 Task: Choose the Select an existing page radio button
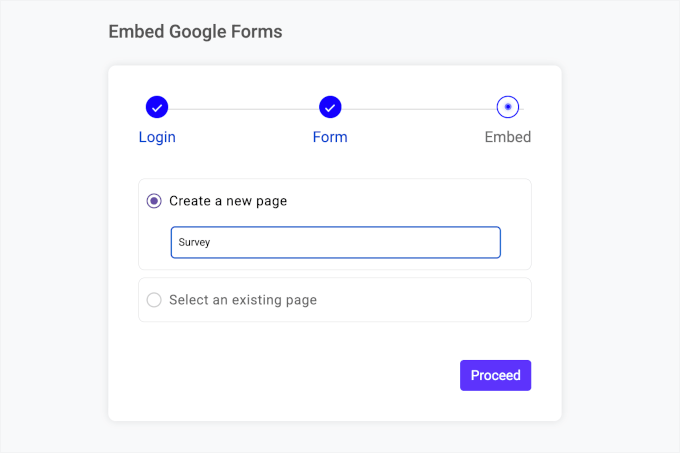(154, 300)
